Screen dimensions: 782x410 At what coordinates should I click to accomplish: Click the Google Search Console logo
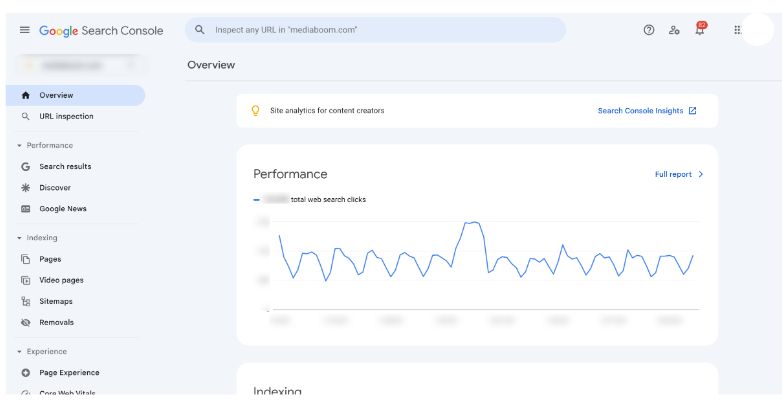click(100, 30)
